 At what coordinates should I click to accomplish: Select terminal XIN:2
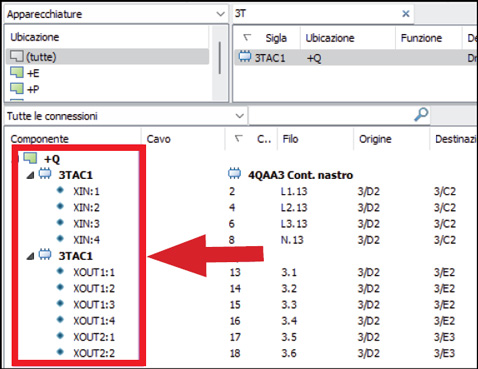coord(86,208)
